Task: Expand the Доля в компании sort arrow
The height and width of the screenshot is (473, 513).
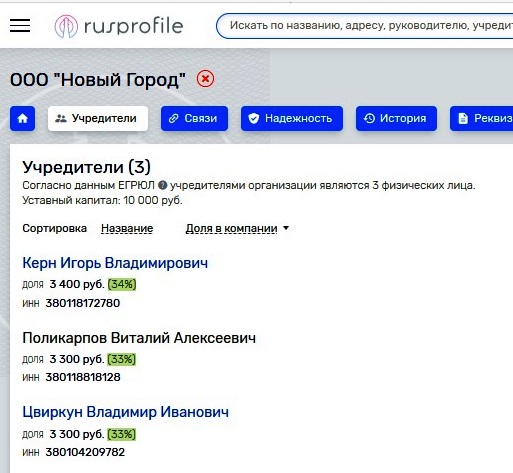Action: (x=286, y=228)
